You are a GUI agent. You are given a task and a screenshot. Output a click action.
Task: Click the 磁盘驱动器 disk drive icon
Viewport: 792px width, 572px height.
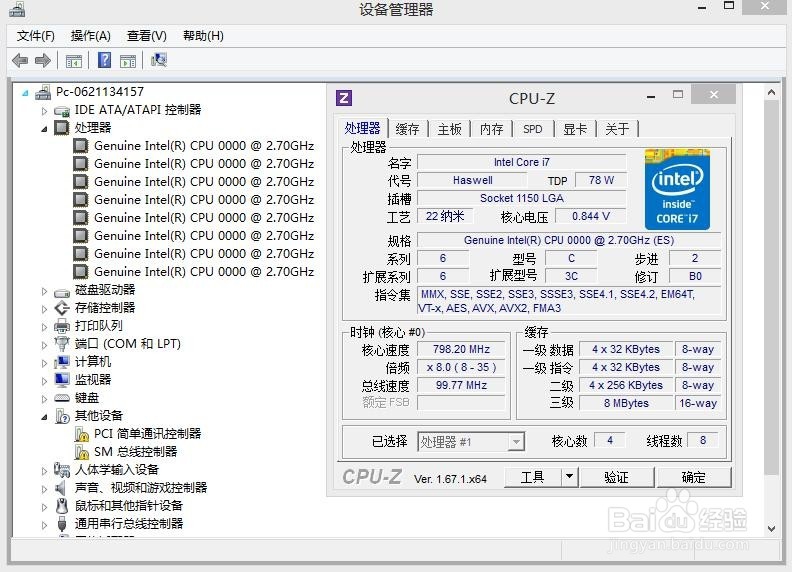click(x=62, y=291)
